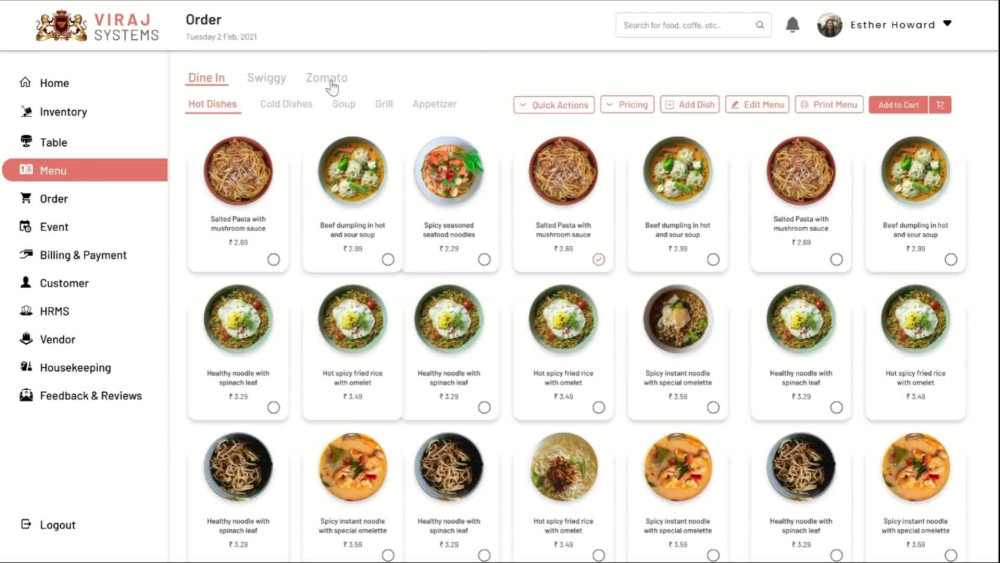The width and height of the screenshot is (1000, 563).
Task: Click the Add Dish button
Action: 690,105
